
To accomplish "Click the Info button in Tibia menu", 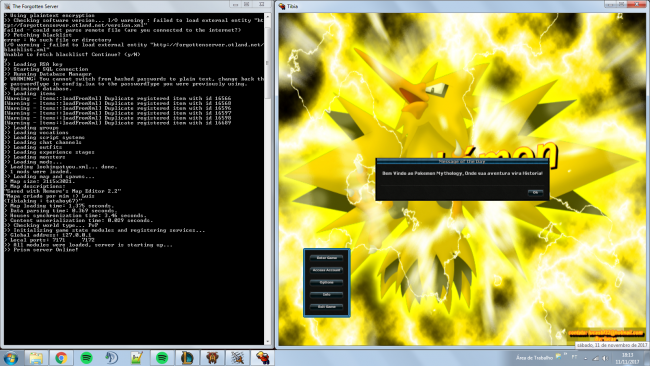I will coord(327,294).
